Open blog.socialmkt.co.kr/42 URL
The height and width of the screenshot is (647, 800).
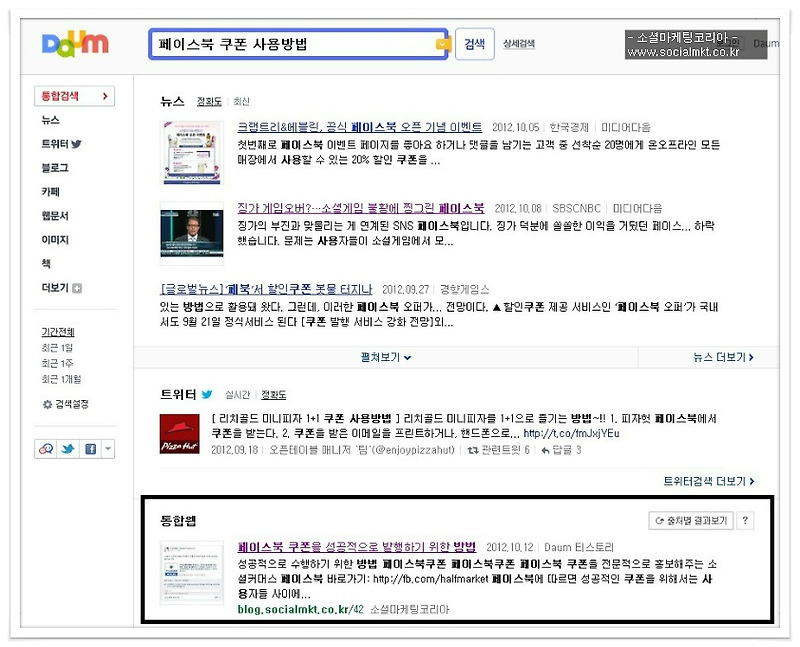tap(301, 609)
